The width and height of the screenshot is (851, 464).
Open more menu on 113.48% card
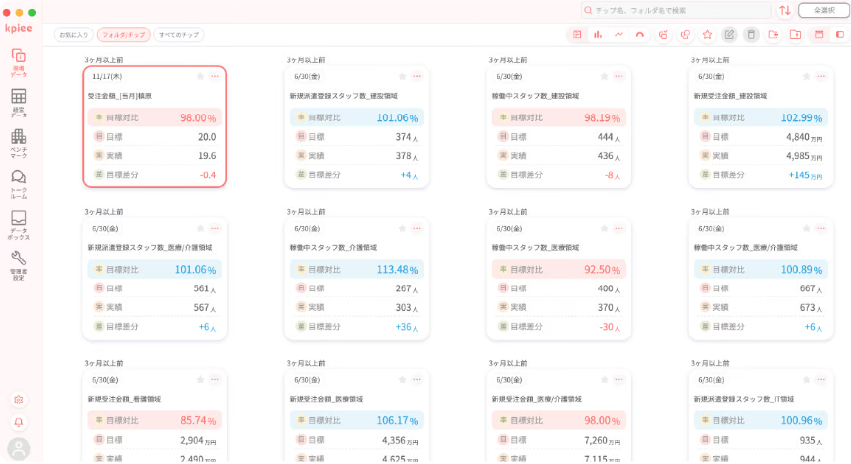coord(417,228)
